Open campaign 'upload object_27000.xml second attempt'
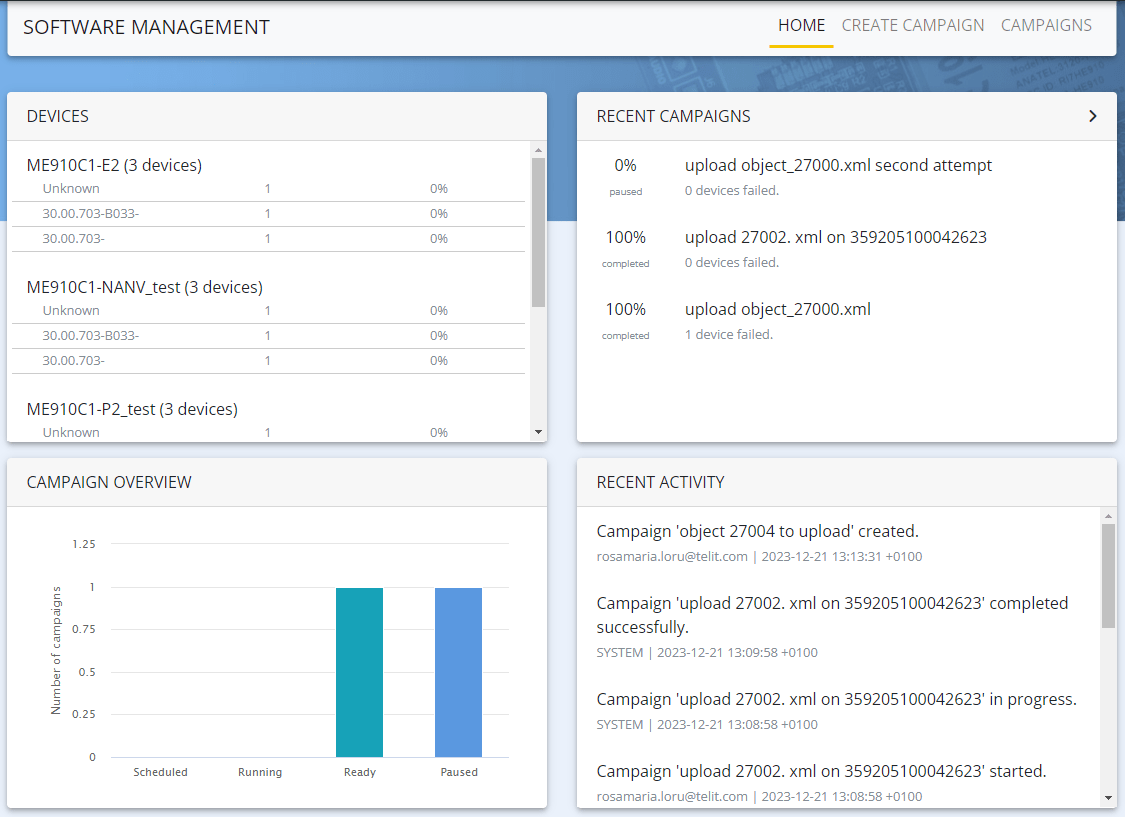 (838, 166)
